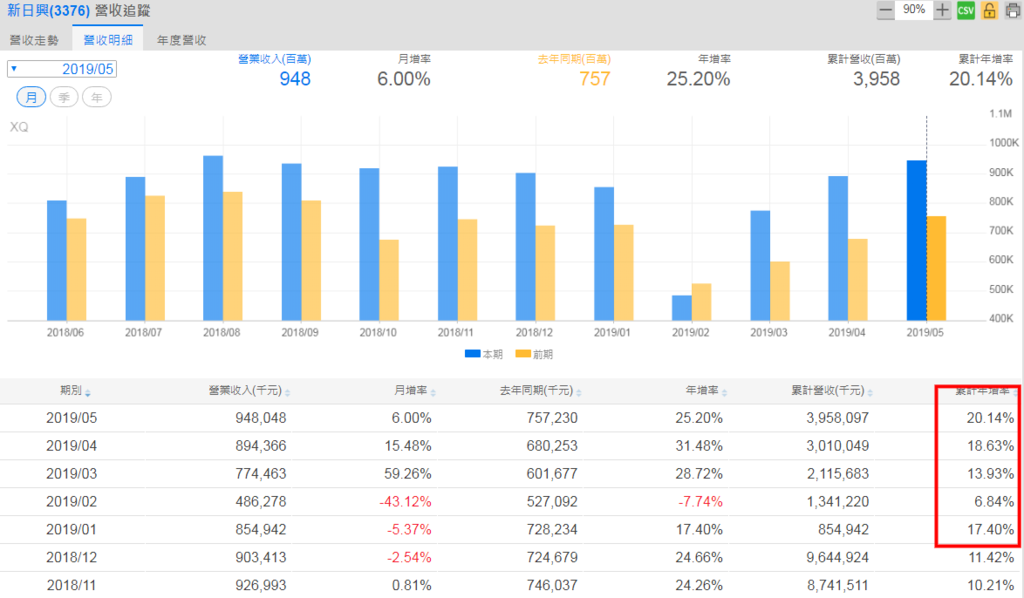This screenshot has height=598, width=1024.
Task: Sort table by 營業收入(千元) column
Action: click(249, 391)
